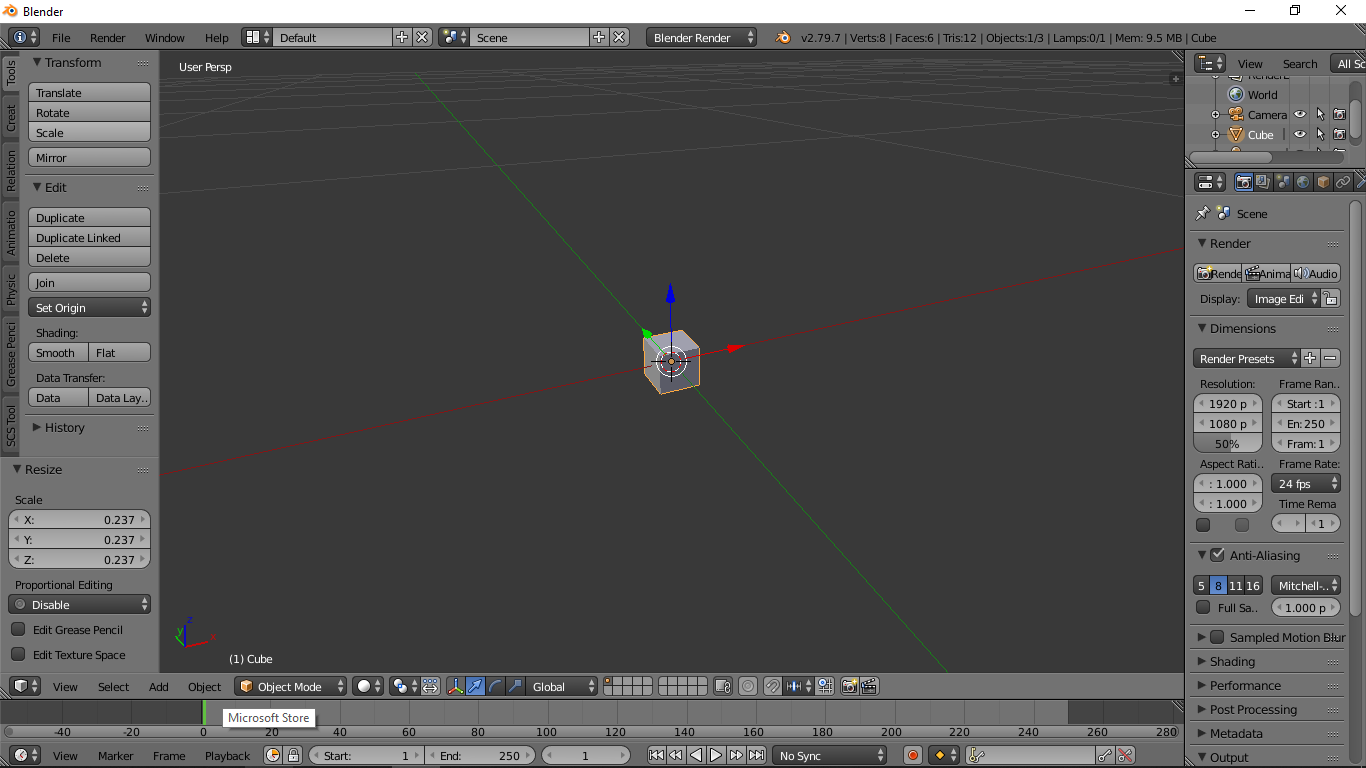Disable the Anti-Aliasing checkbox
The height and width of the screenshot is (768, 1366).
point(1217,555)
